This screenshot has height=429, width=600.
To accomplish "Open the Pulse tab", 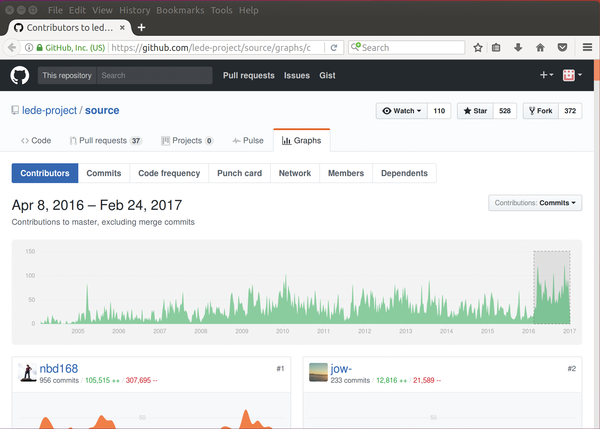I will pos(248,140).
